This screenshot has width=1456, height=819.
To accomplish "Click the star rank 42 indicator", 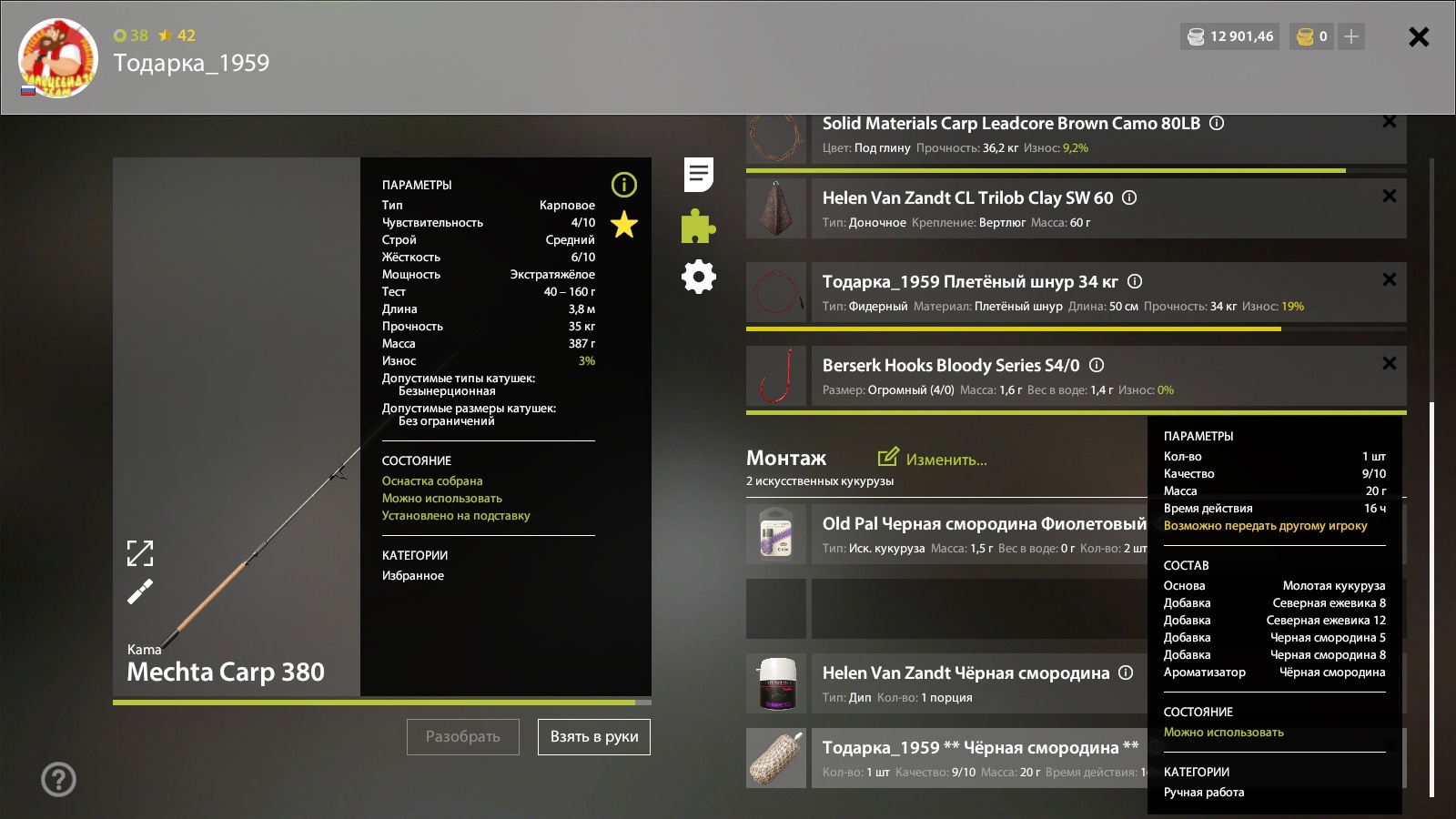I will point(177,35).
